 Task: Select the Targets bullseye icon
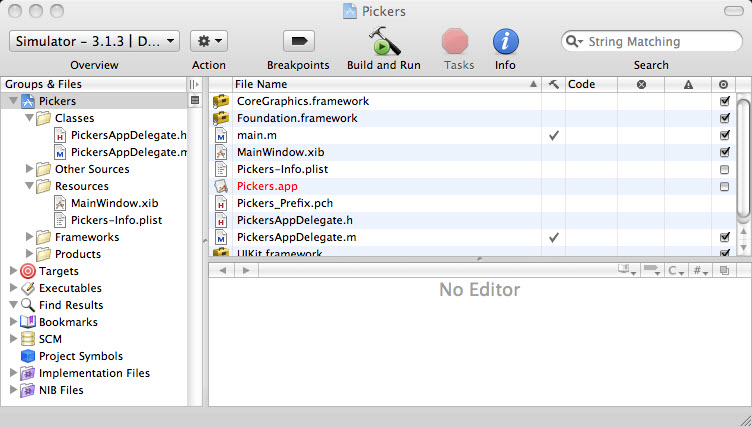28,271
